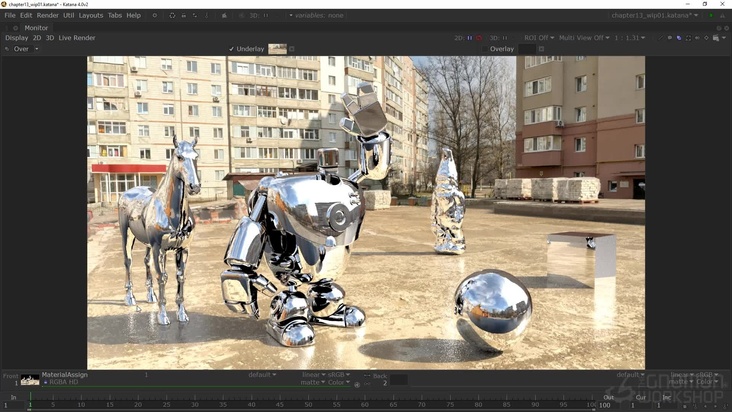The height and width of the screenshot is (412, 732).
Task: Open the Front buffer linear dropdown
Action: 313,375
